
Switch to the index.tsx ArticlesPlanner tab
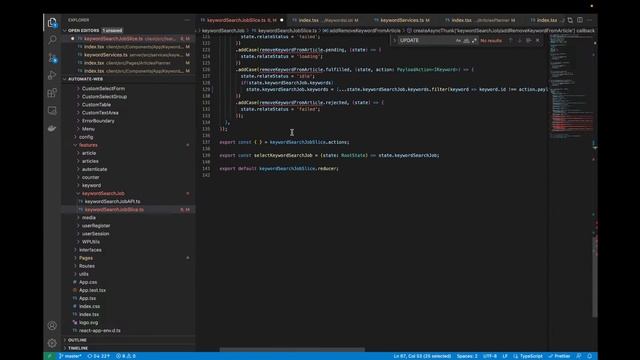pos(480,20)
